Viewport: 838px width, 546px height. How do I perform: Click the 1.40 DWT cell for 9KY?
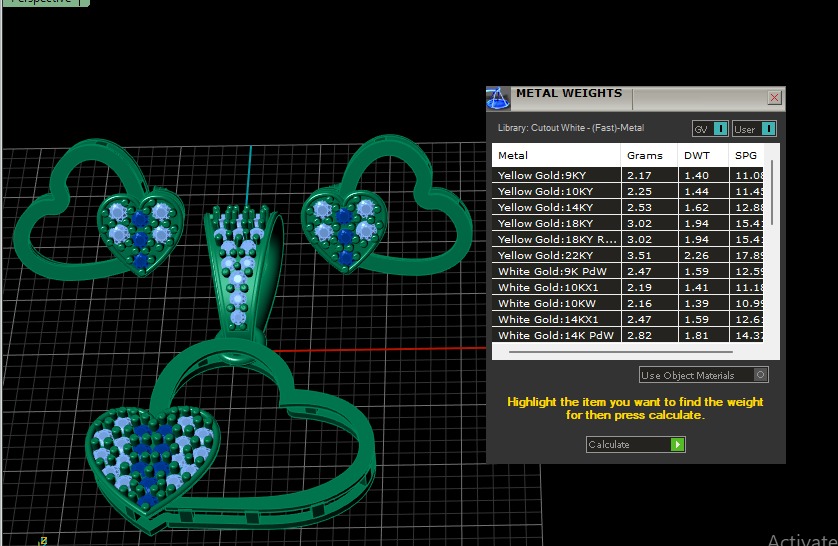pyautogui.click(x=703, y=175)
